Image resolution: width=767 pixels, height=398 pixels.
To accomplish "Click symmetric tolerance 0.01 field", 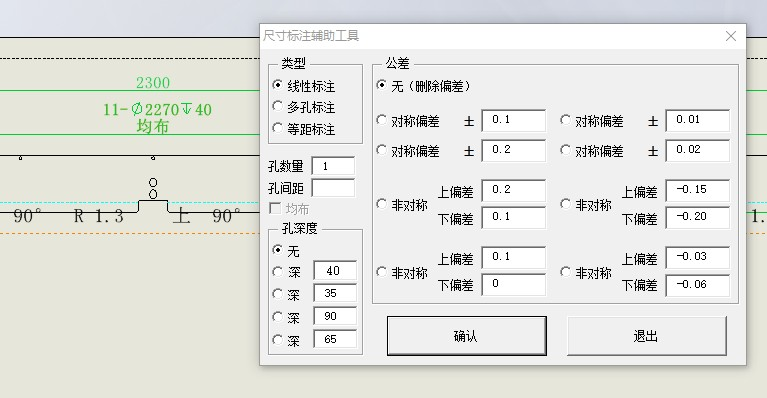I will 698,120.
